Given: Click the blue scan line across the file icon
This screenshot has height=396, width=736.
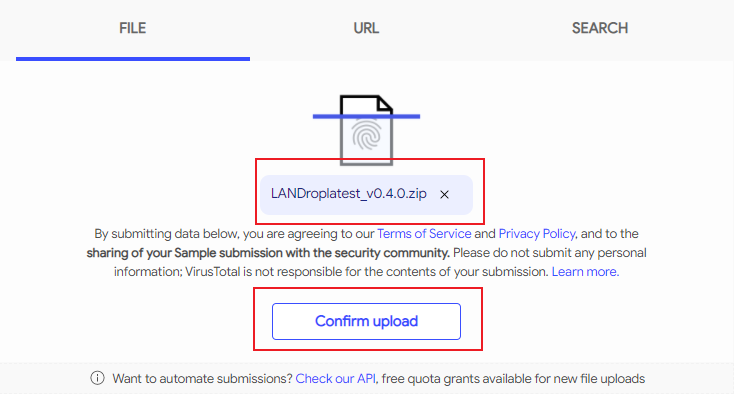Looking at the screenshot, I should (x=366, y=116).
